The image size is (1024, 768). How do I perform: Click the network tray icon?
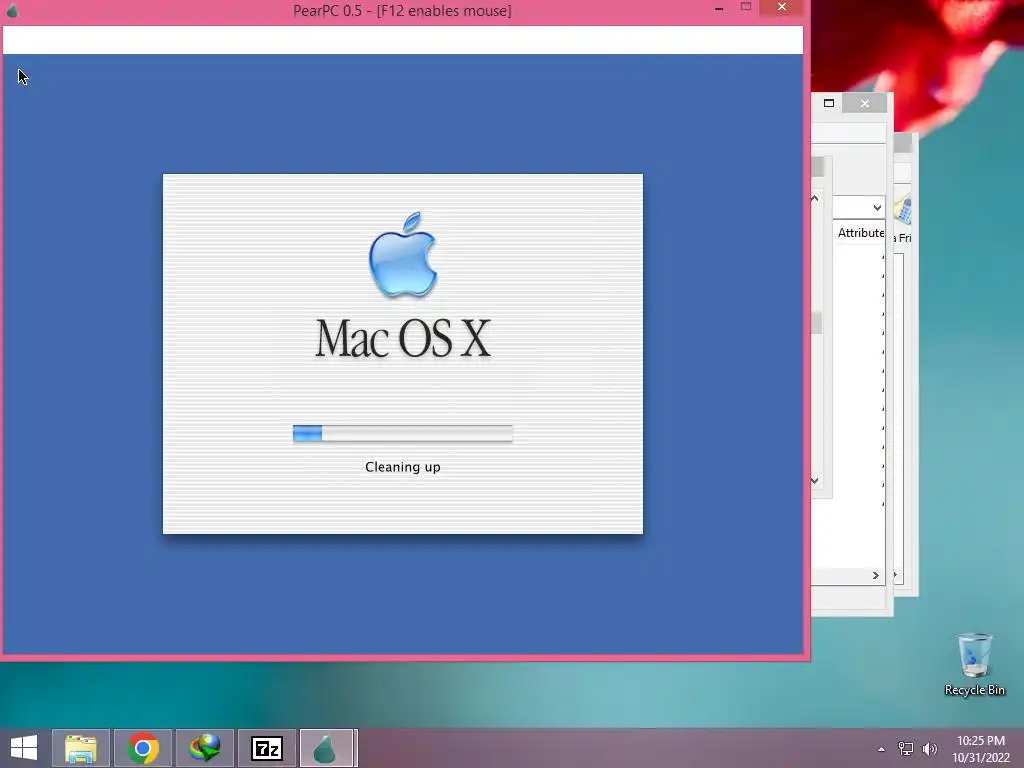(x=906, y=749)
